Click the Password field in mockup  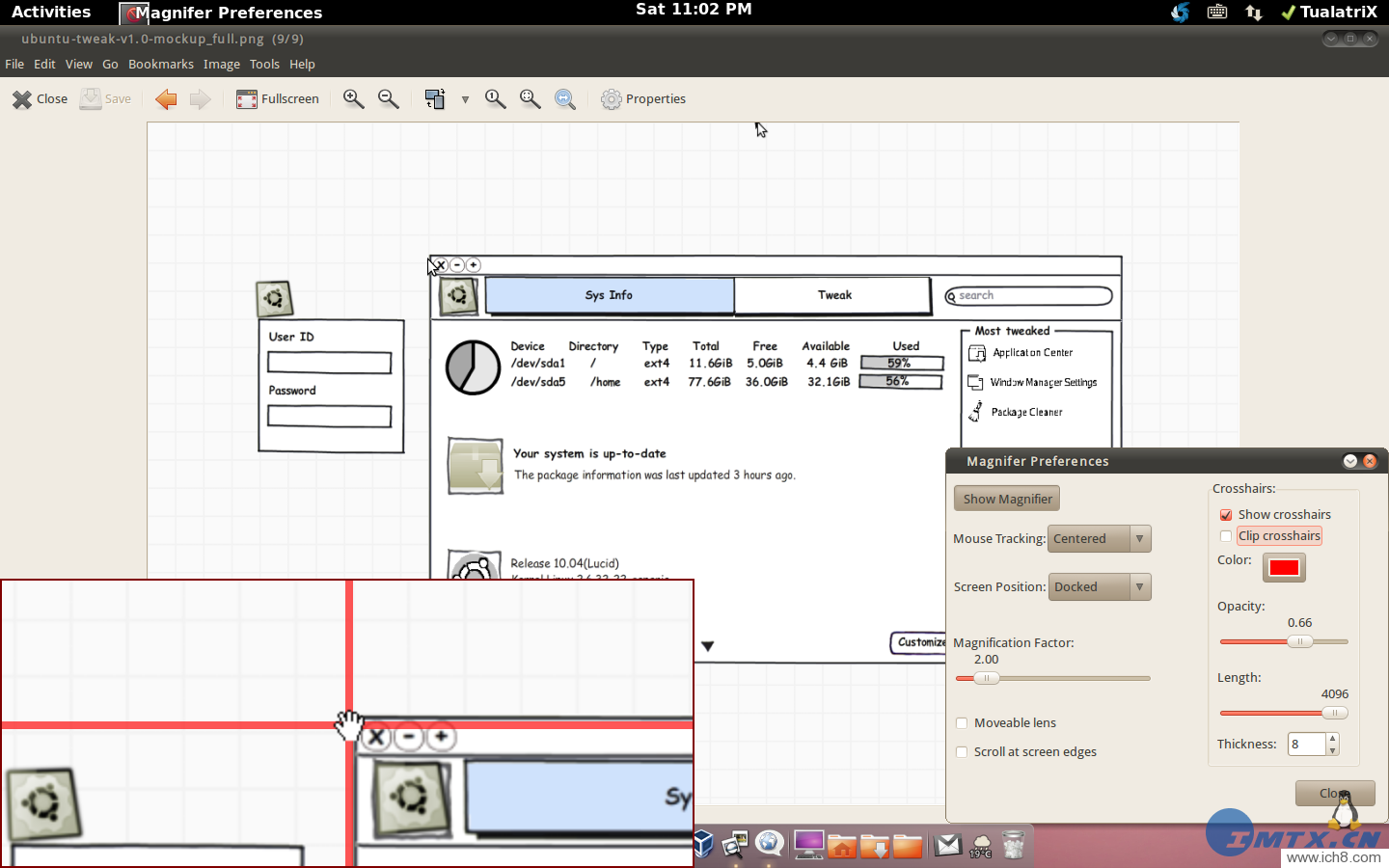pos(329,416)
